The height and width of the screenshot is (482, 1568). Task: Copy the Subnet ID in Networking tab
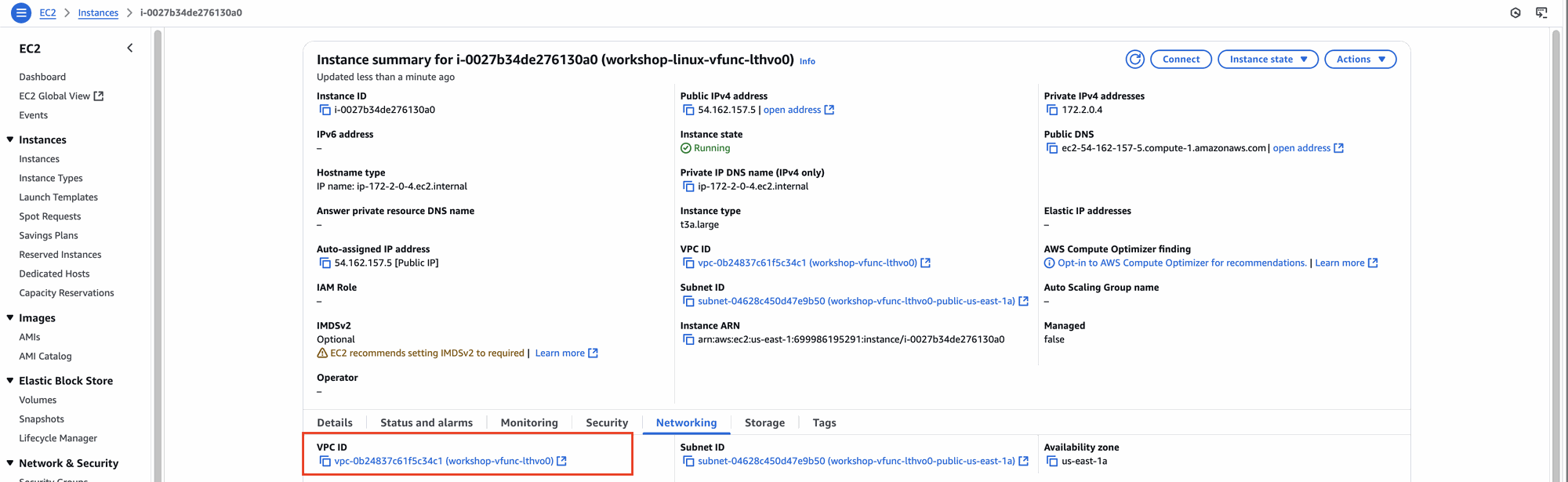pyautogui.click(x=688, y=462)
